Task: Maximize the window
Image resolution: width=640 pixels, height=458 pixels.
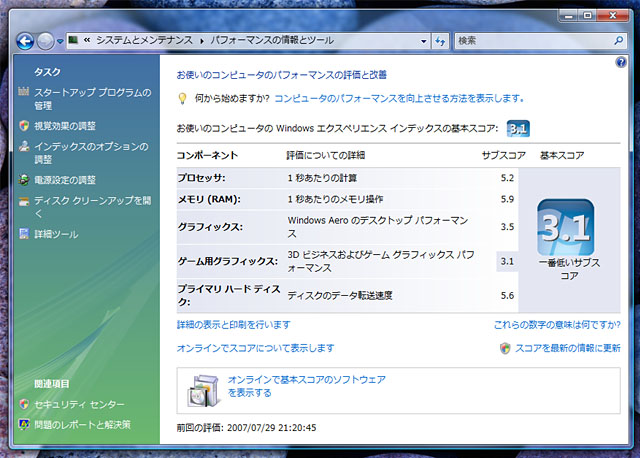Action: [587, 16]
